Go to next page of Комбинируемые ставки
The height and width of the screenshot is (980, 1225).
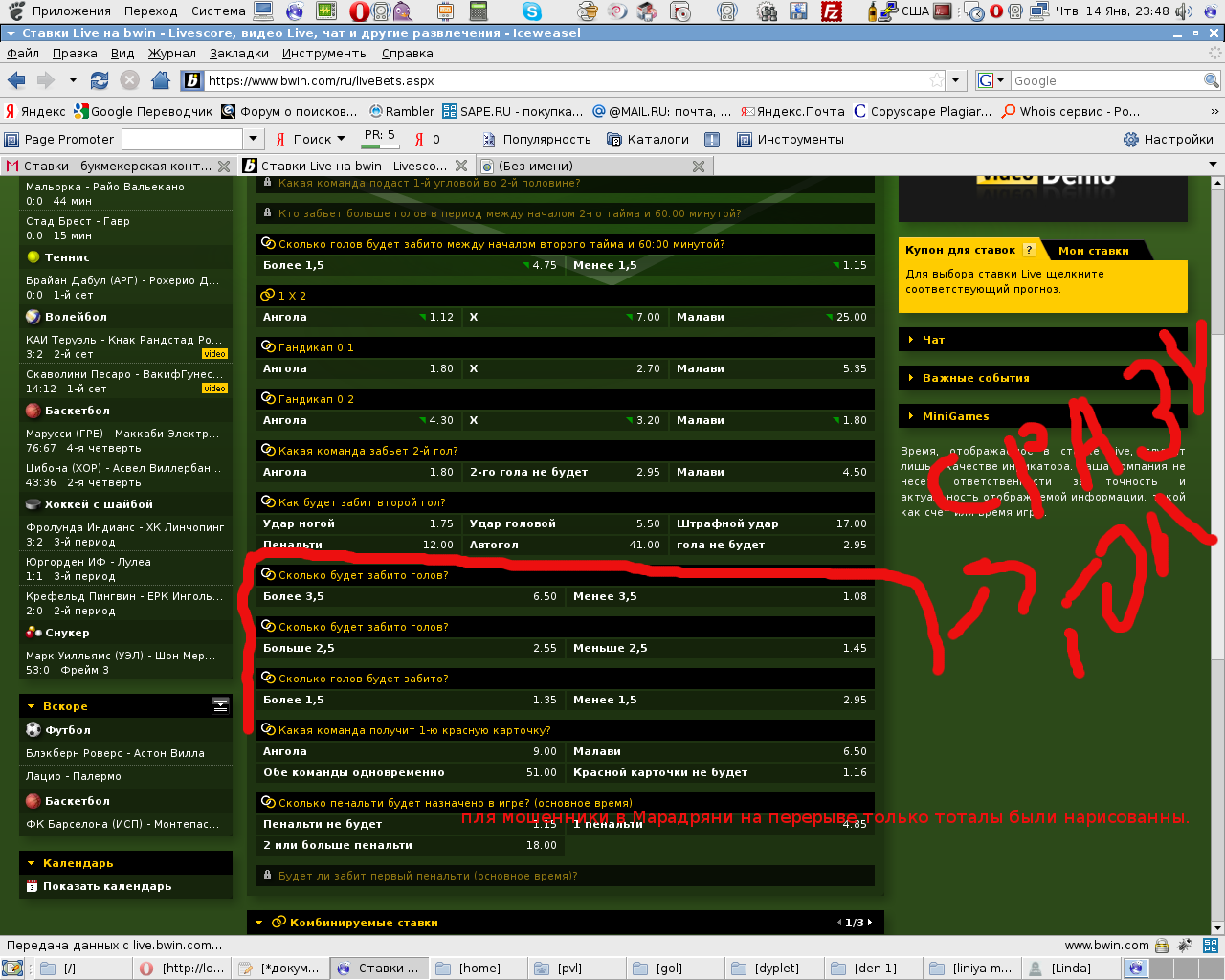[x=869, y=923]
